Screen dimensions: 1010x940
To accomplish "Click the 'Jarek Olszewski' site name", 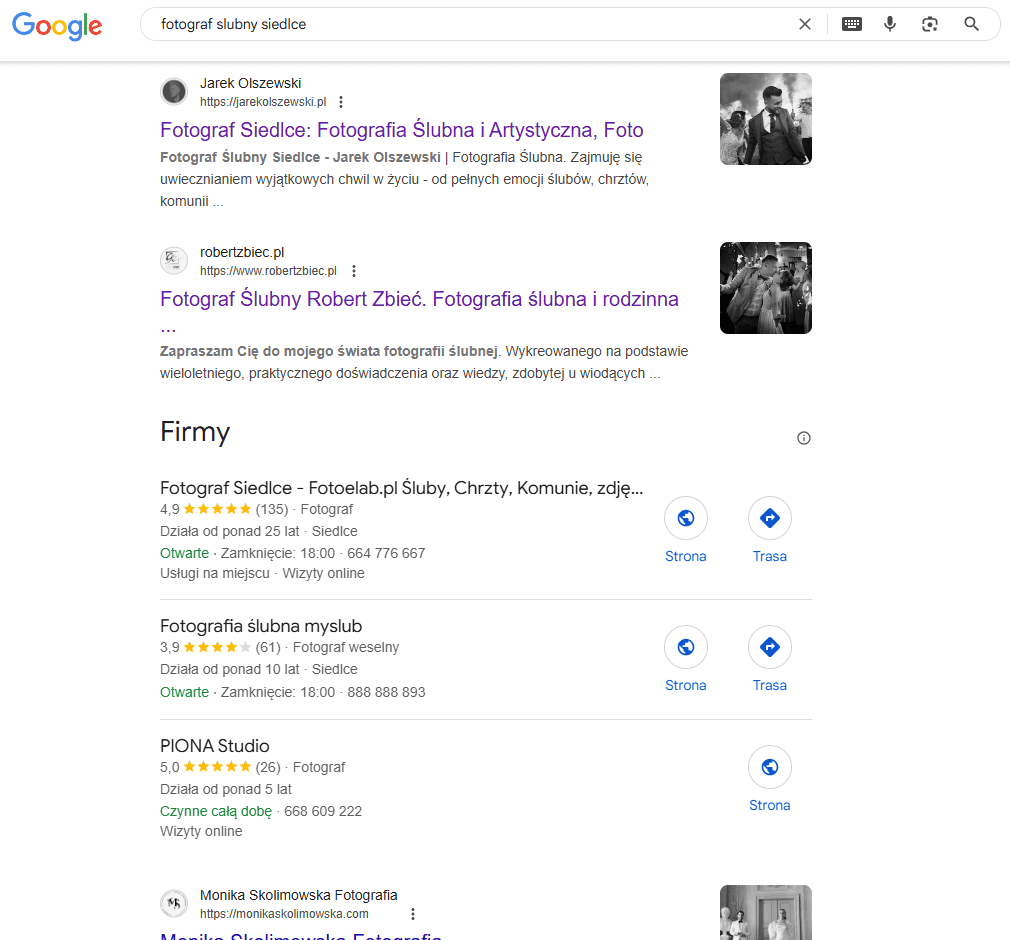I will pyautogui.click(x=251, y=83).
